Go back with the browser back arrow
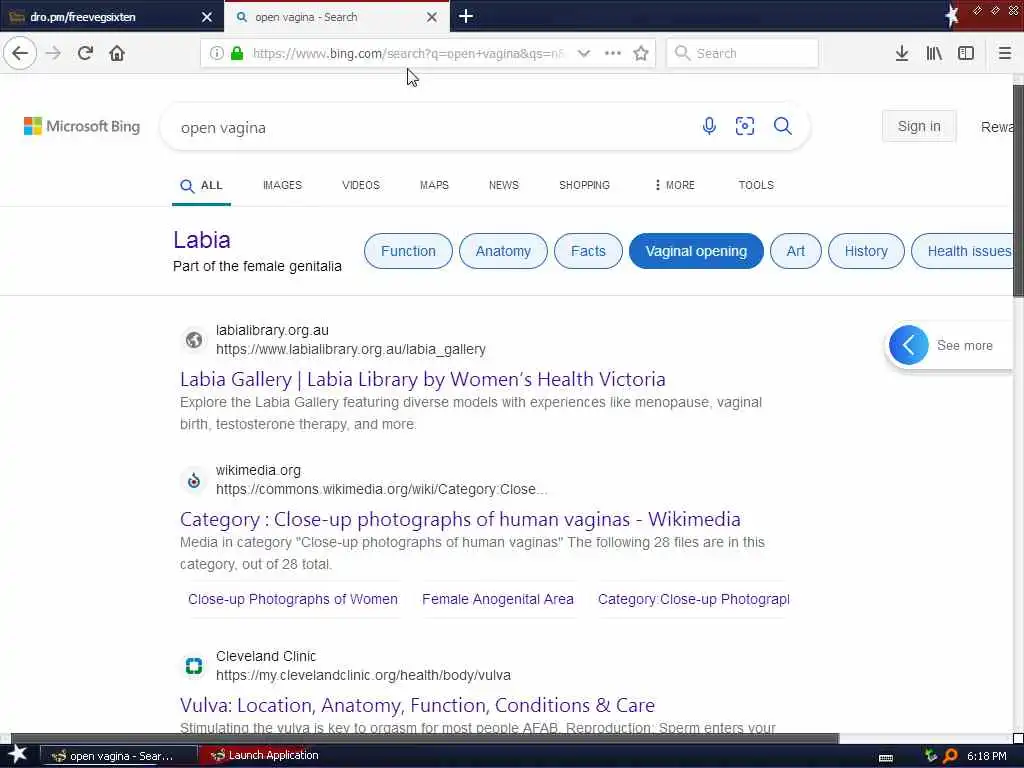 coord(20,53)
